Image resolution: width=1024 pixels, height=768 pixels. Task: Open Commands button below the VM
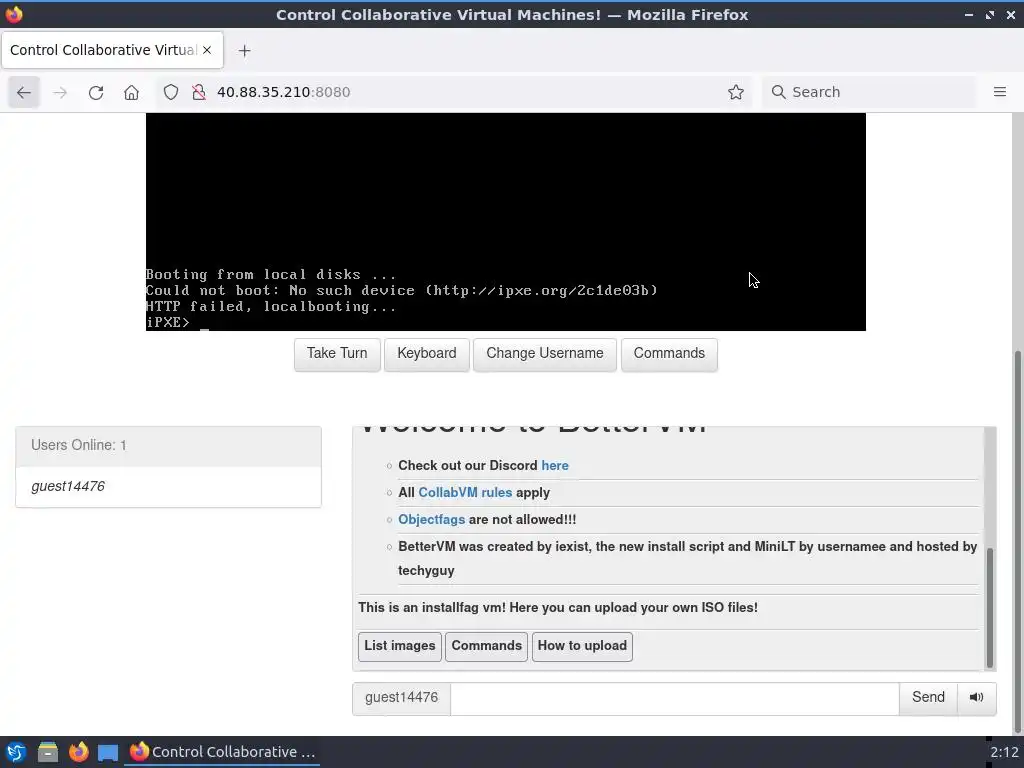pyautogui.click(x=669, y=354)
